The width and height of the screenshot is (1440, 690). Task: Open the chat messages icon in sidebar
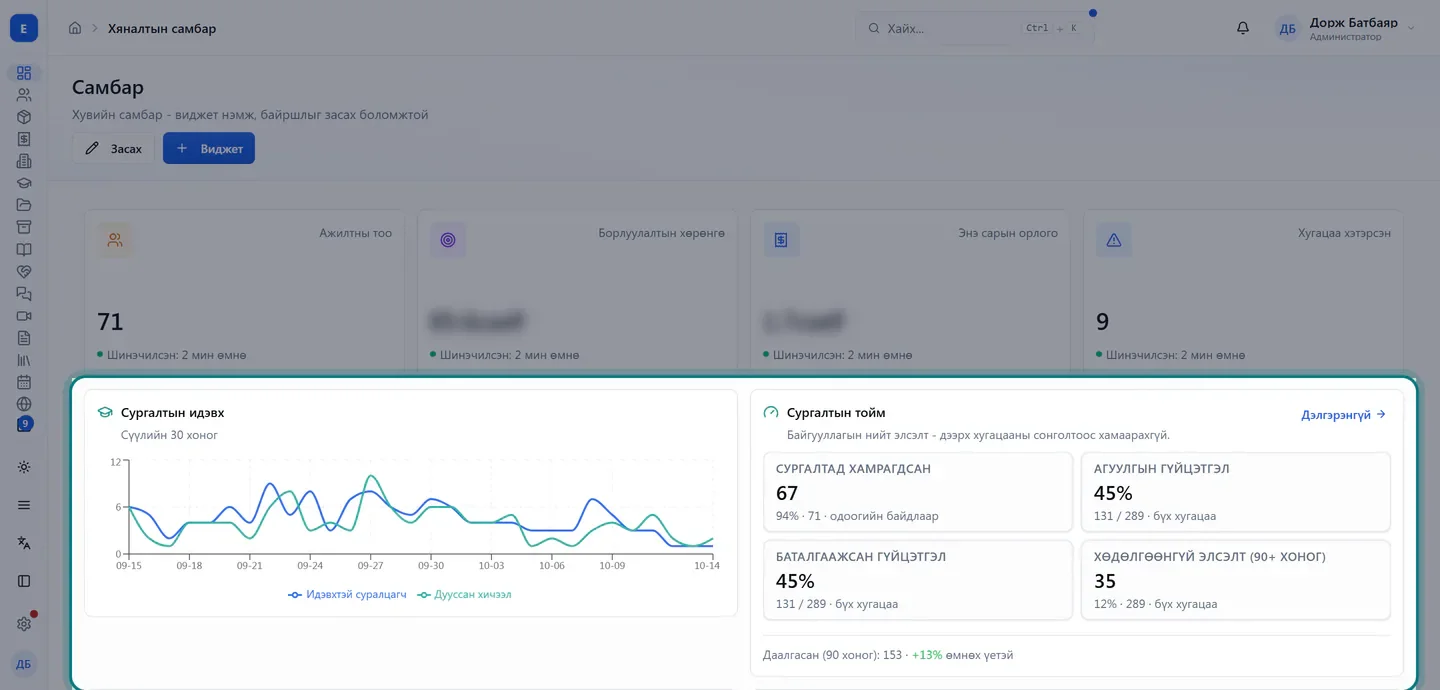point(24,294)
